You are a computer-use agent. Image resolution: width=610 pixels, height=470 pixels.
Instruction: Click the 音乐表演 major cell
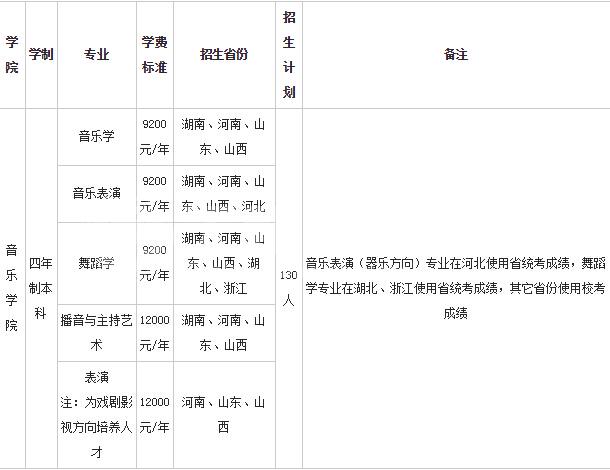[x=97, y=194]
